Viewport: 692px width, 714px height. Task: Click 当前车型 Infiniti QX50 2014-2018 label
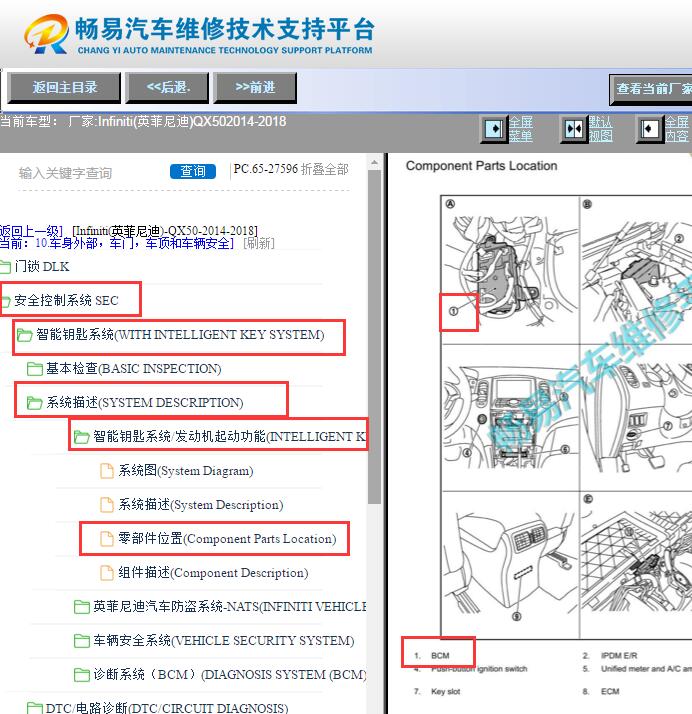[x=143, y=122]
